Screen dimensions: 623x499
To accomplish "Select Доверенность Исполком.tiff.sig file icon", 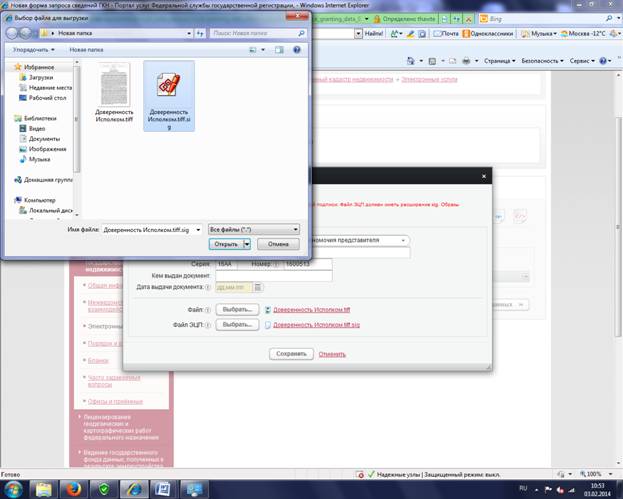I will coord(168,92).
